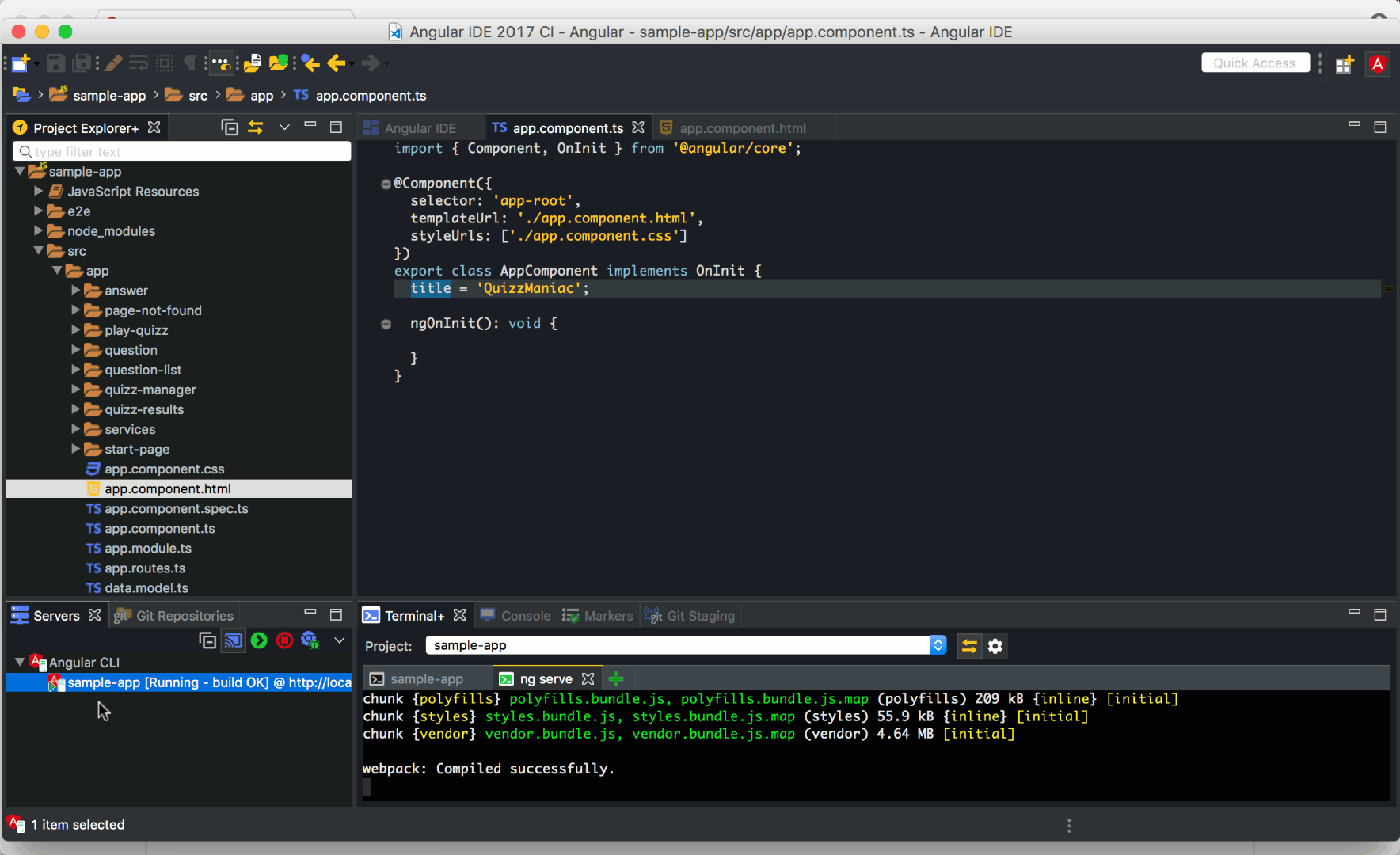Image resolution: width=1400 pixels, height=855 pixels.
Task: Expand the quizz-manager folder
Action: tap(76, 389)
